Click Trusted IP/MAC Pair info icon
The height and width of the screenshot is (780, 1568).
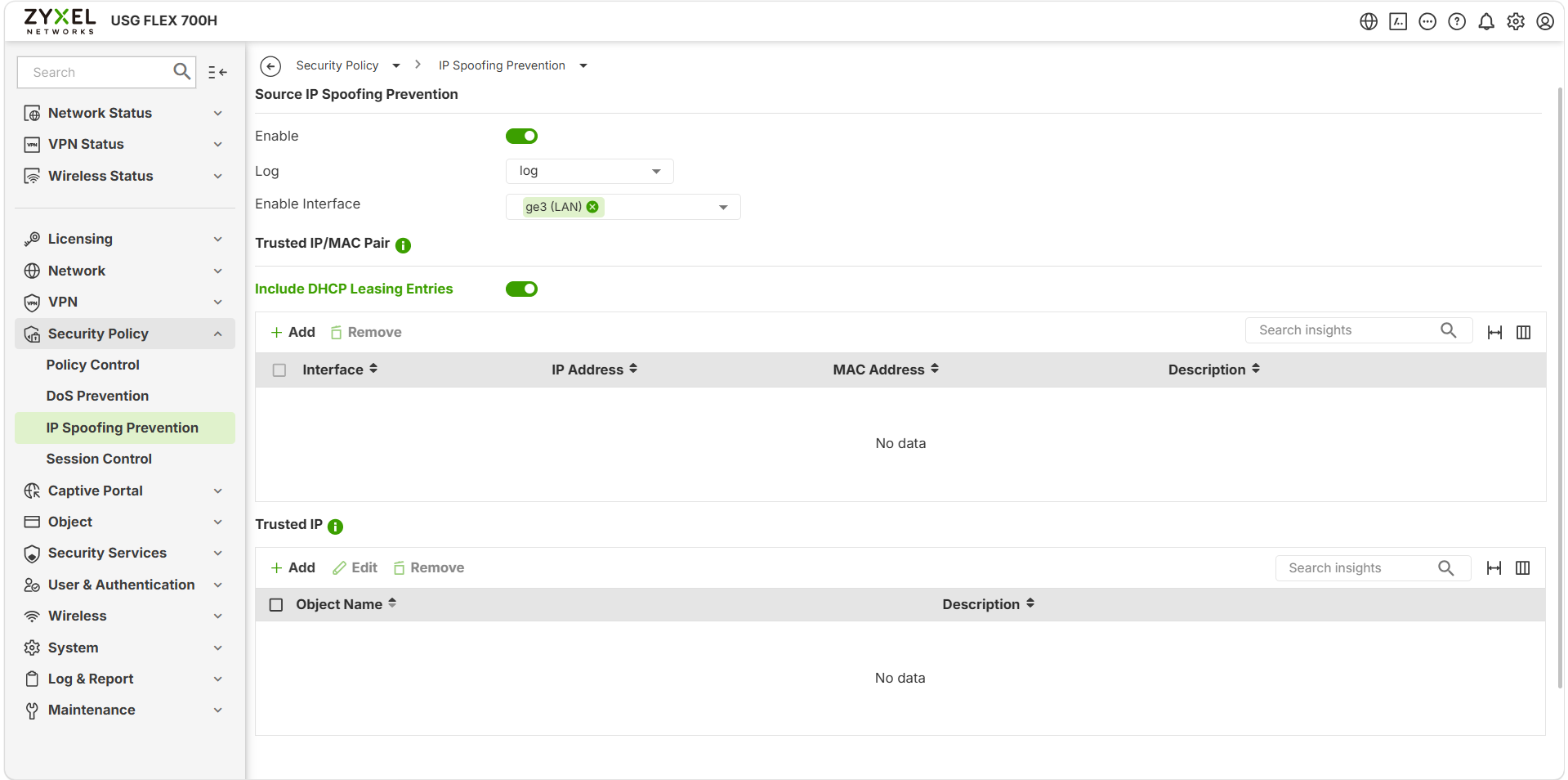pyautogui.click(x=403, y=245)
